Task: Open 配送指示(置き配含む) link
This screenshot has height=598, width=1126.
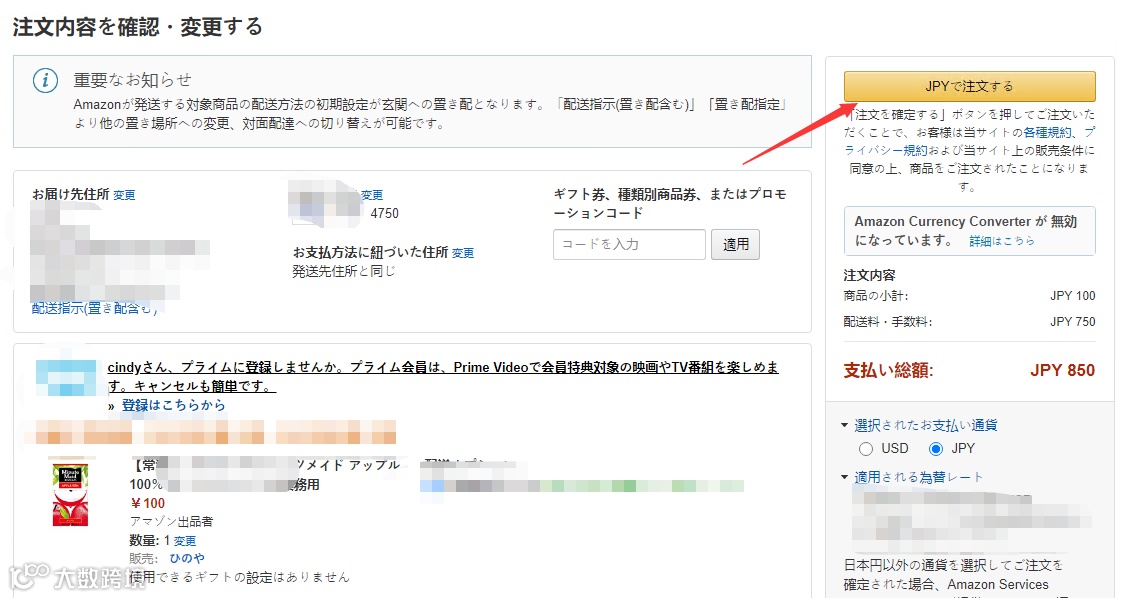Action: (93, 308)
